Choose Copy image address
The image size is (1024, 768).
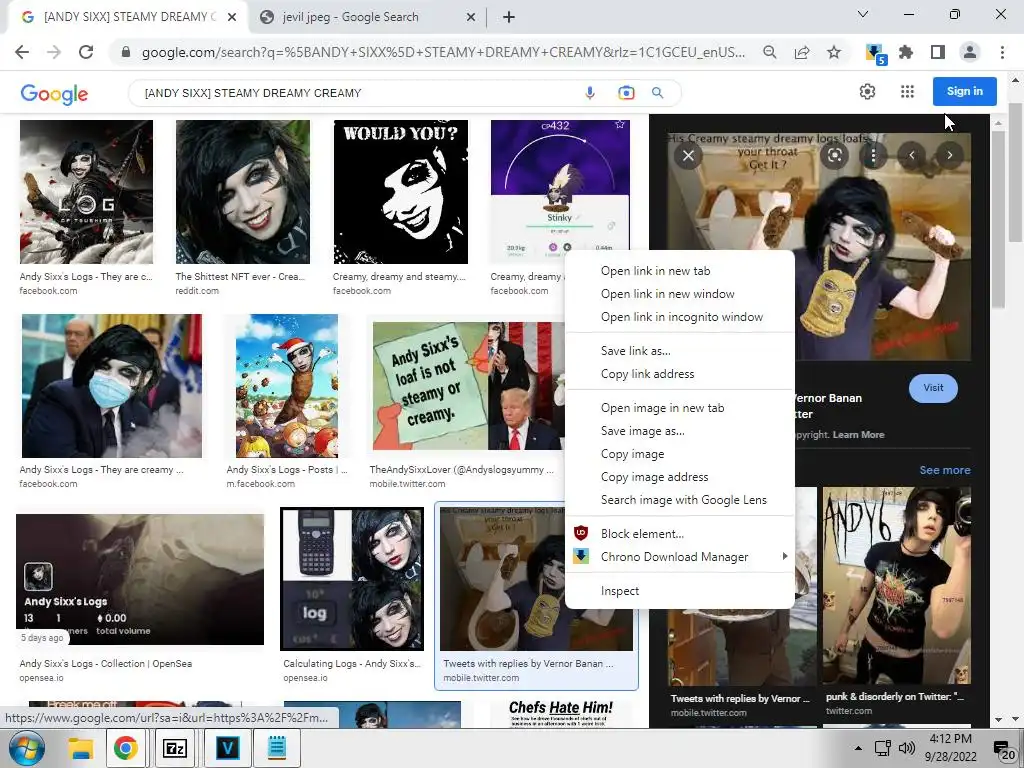[x=680, y=477]
